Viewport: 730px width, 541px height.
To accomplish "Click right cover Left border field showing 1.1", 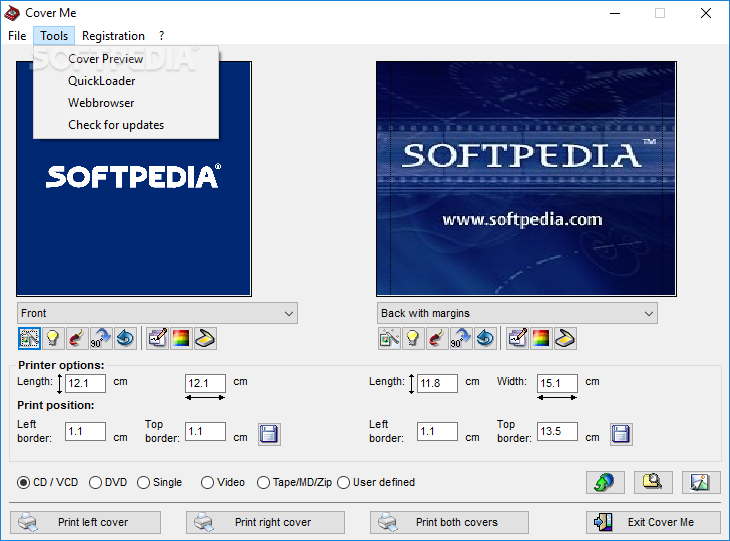I will (437, 432).
